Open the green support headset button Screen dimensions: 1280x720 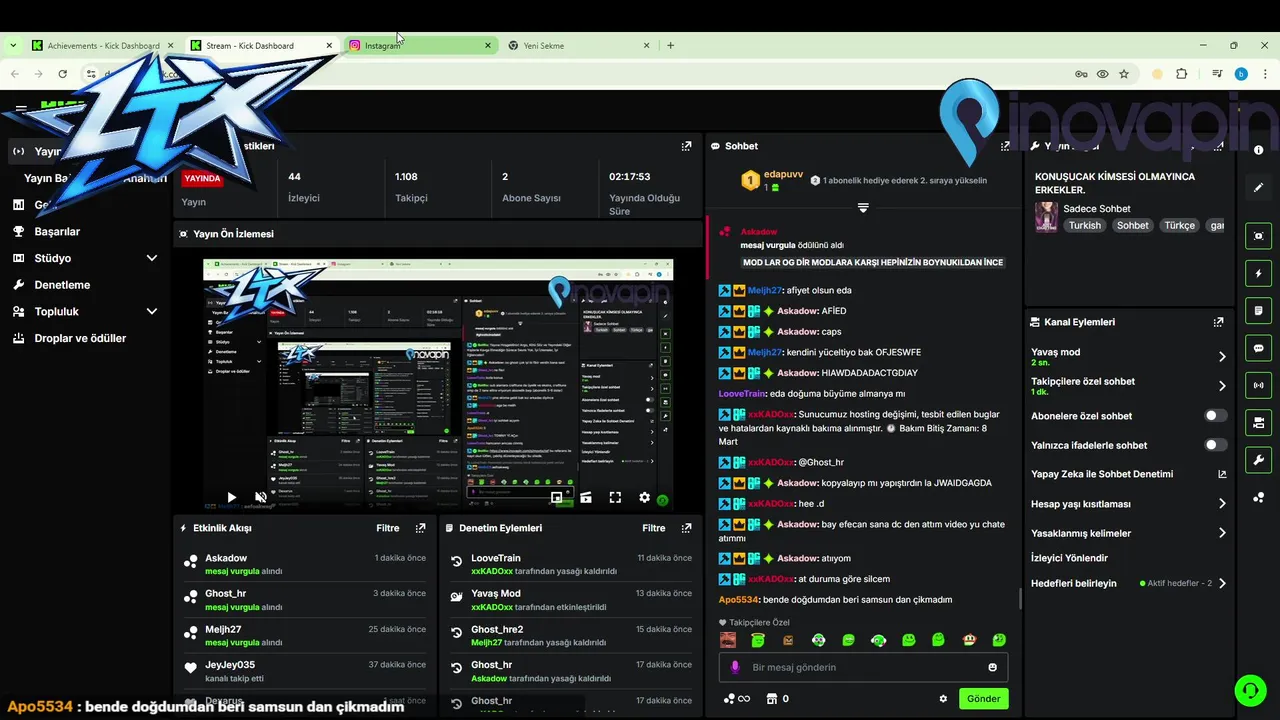(1249, 690)
